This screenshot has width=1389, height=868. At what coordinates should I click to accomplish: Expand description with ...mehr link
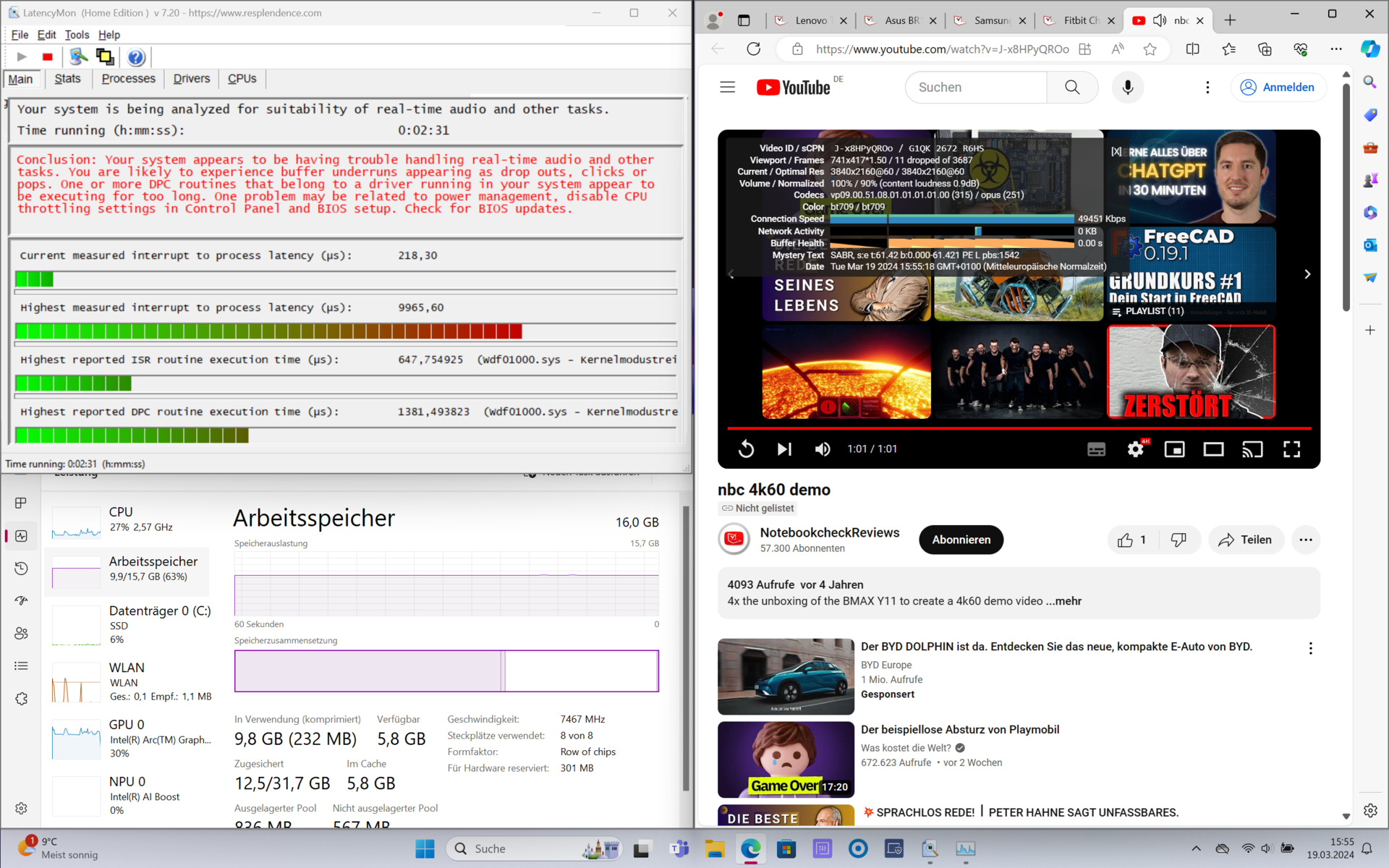(1063, 601)
